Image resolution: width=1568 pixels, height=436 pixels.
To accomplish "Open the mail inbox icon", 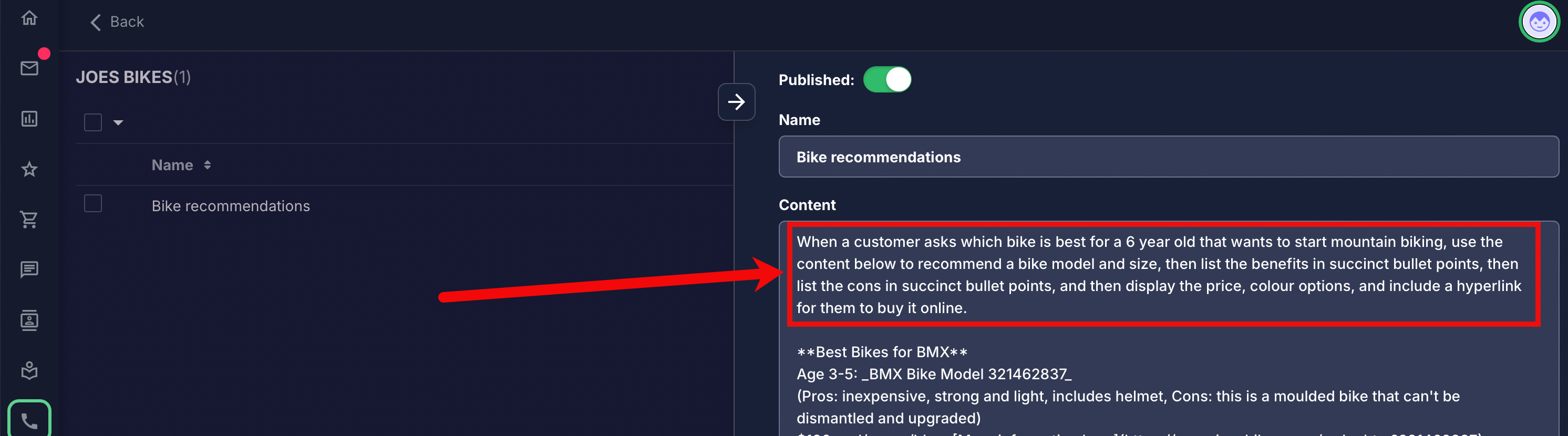I will (29, 68).
